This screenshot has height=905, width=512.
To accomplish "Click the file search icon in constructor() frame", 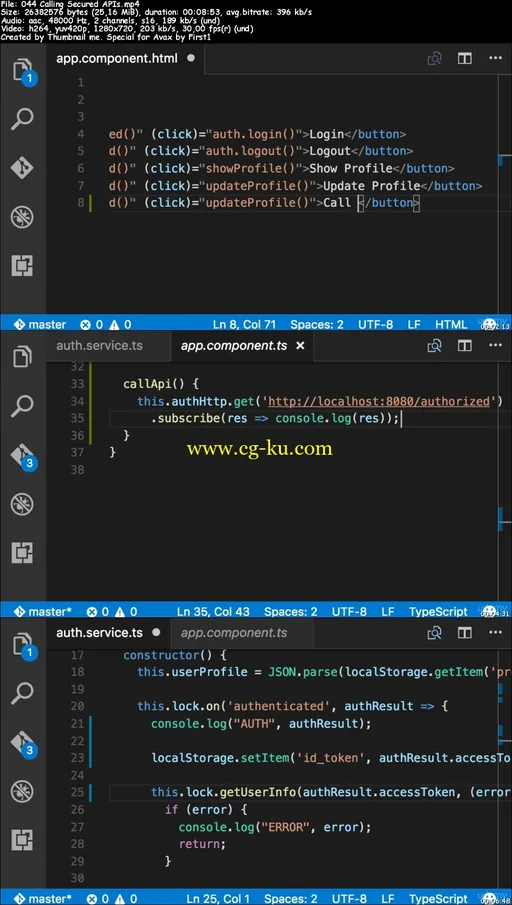I will tap(434, 633).
